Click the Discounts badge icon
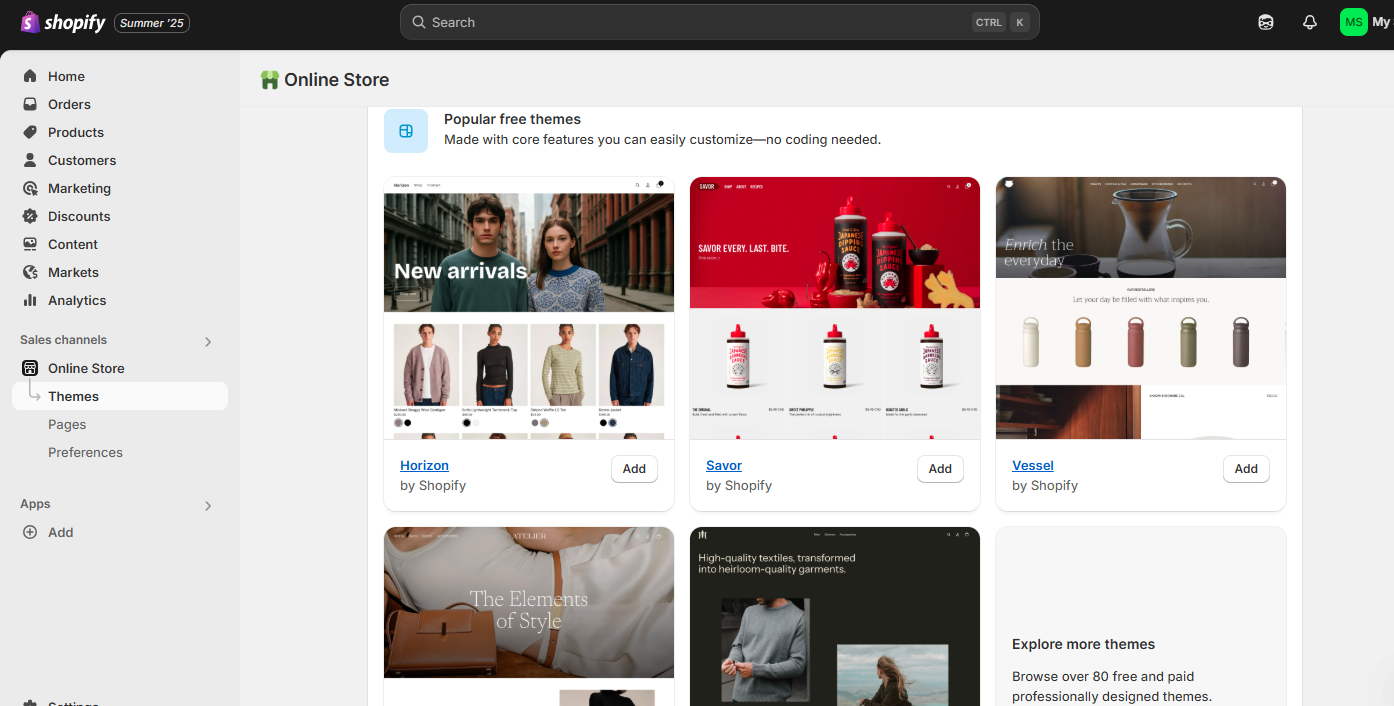The image size is (1394, 706). point(30,216)
